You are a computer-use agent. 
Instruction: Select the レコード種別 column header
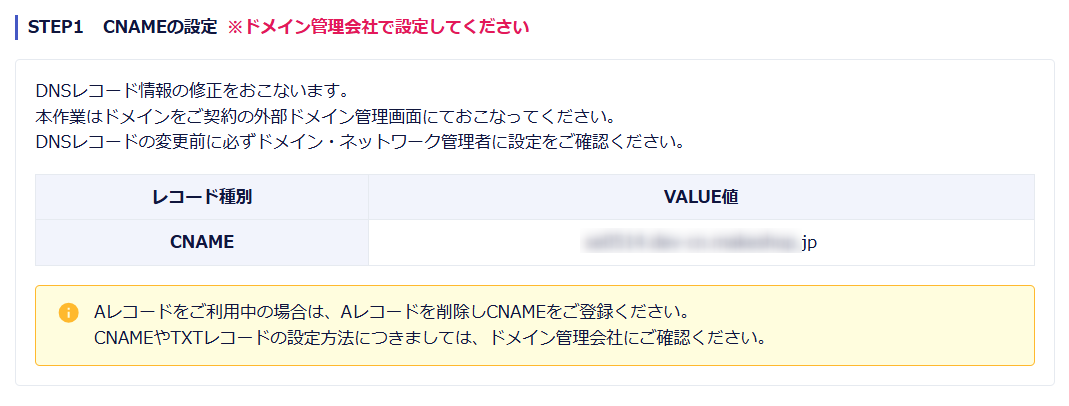click(x=201, y=197)
